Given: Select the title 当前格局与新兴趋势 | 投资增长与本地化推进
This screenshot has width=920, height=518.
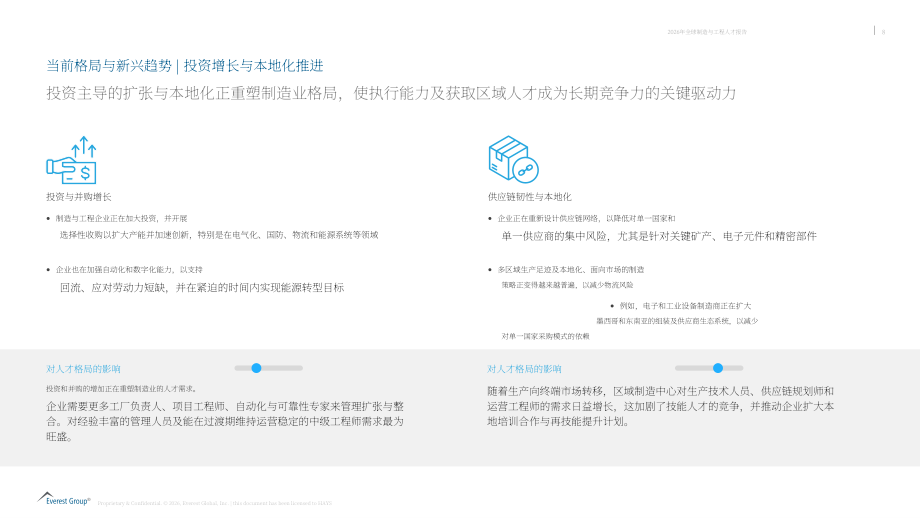Looking at the screenshot, I should [185, 66].
